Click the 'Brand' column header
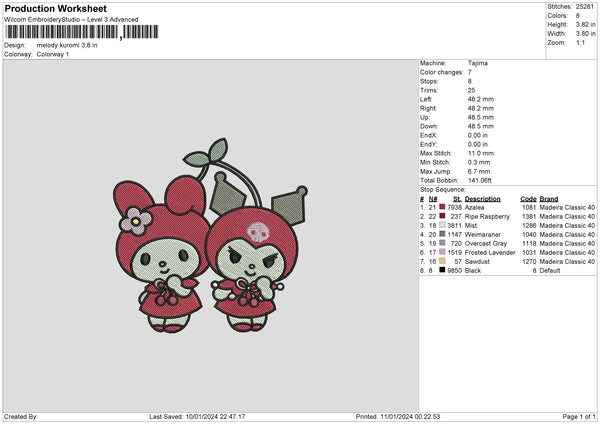The height and width of the screenshot is (424, 600). (549, 199)
